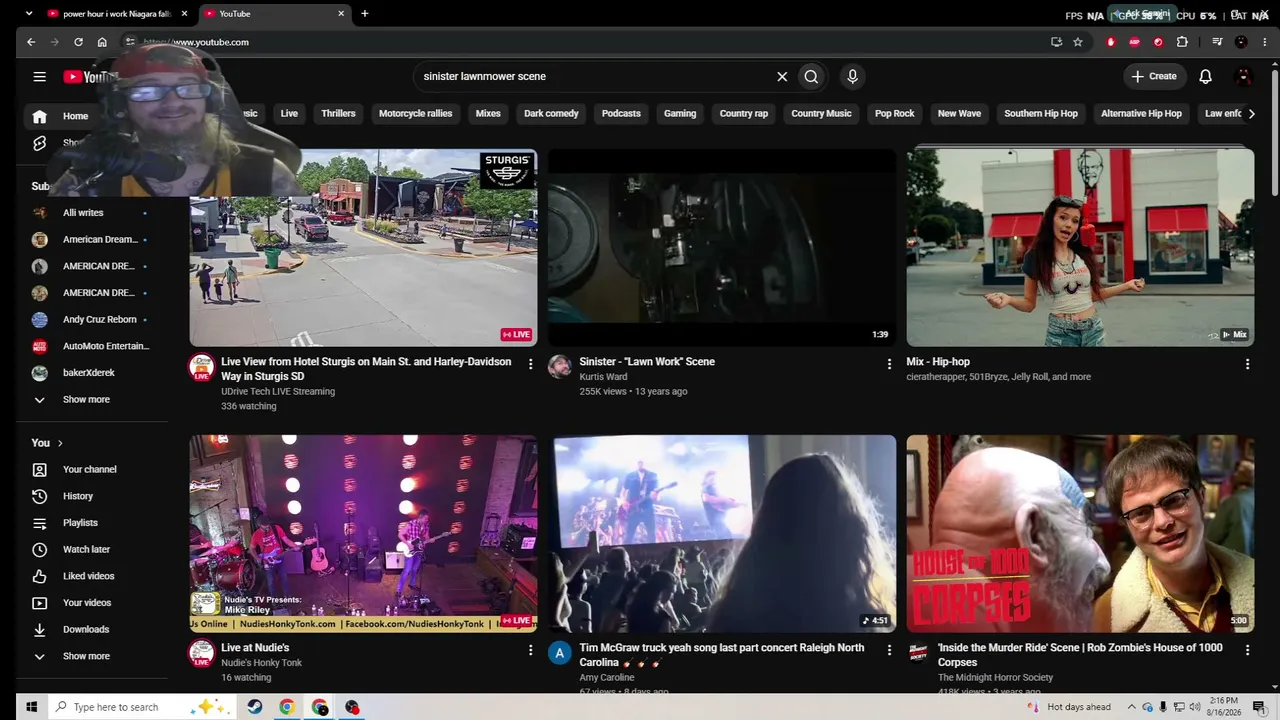Open options for Live View Sturgis video
Image resolution: width=1280 pixels, height=720 pixels.
tap(530, 364)
